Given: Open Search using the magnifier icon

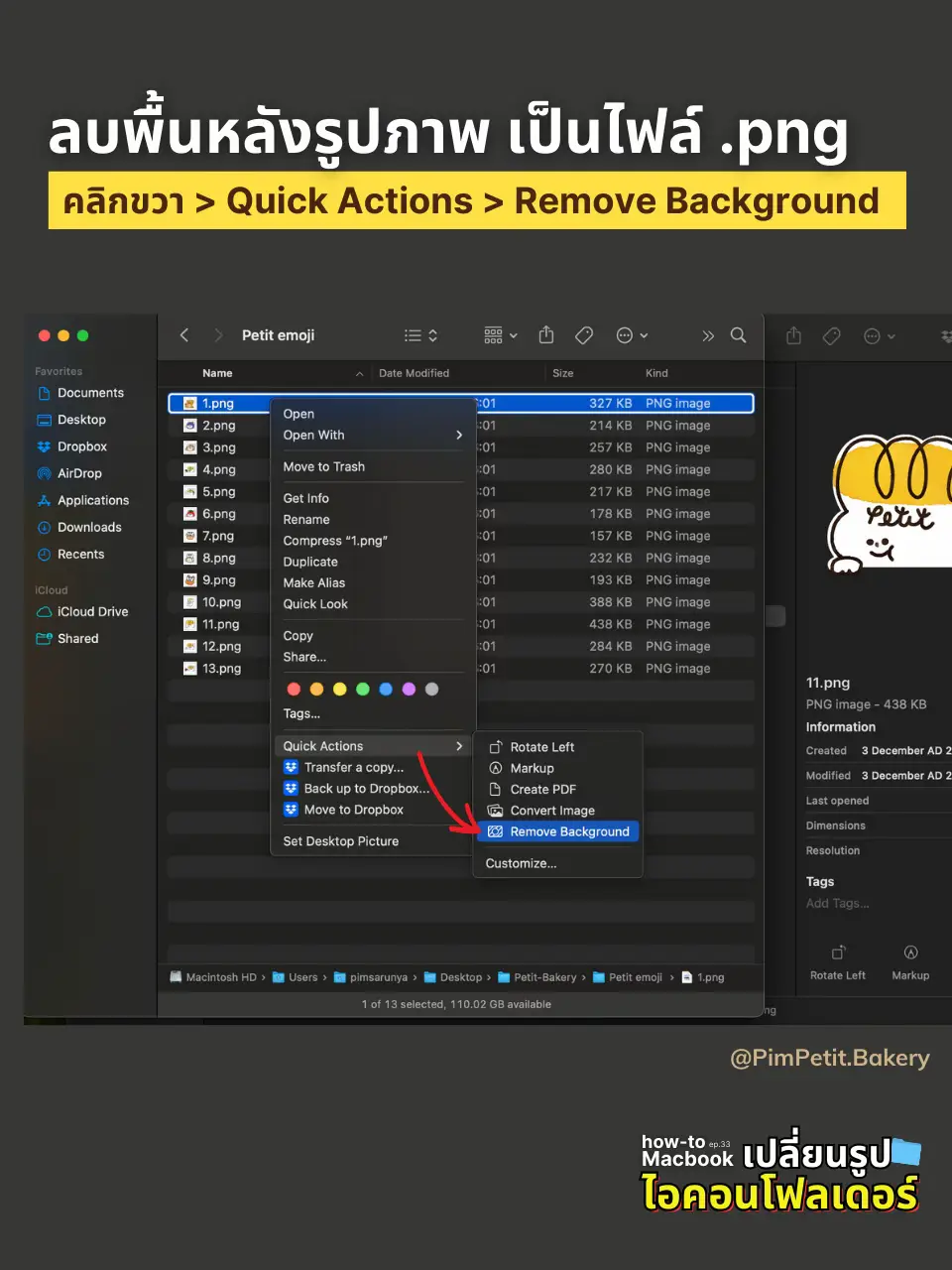Looking at the screenshot, I should click(739, 335).
